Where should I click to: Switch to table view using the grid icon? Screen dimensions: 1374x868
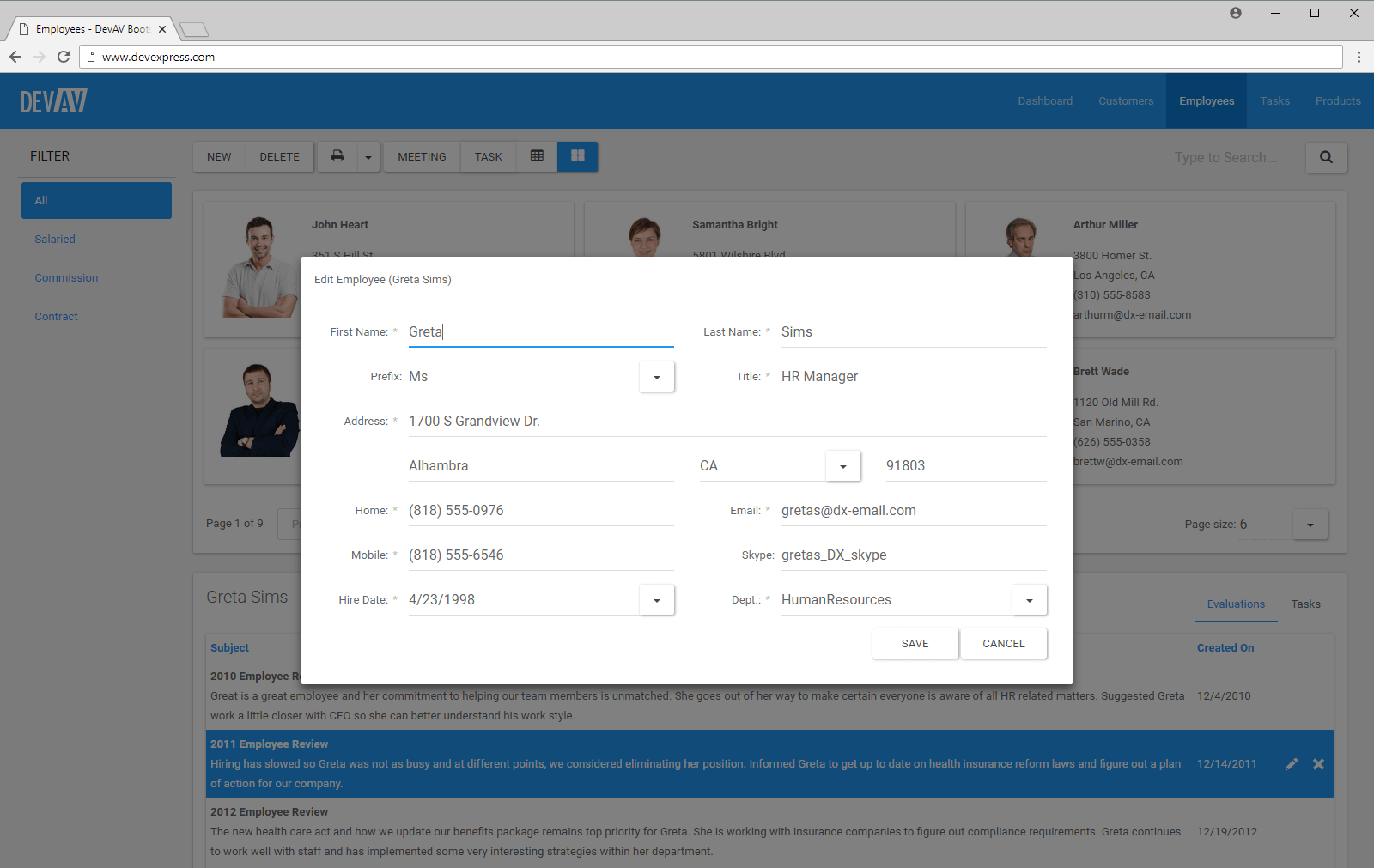click(538, 156)
